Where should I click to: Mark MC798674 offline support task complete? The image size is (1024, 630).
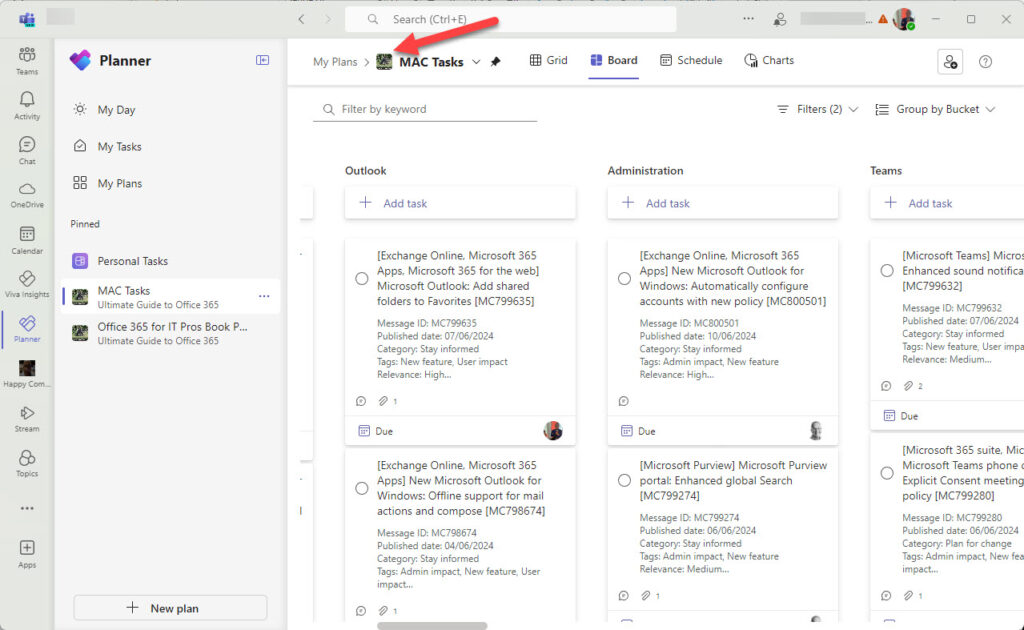(x=362, y=488)
